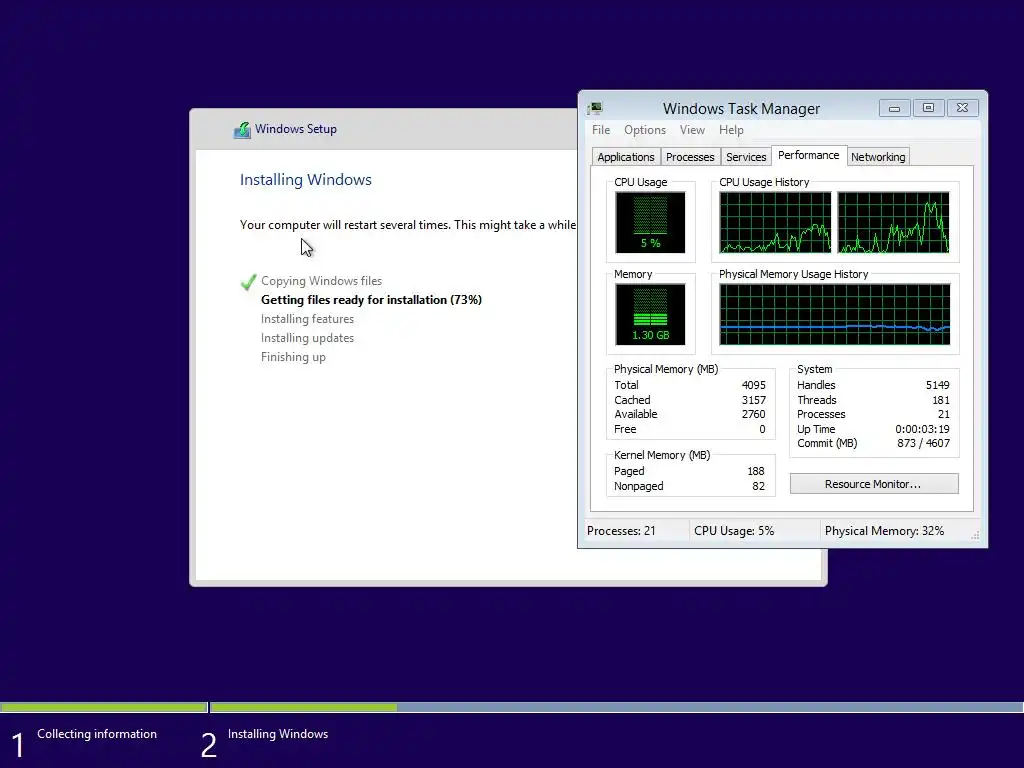The height and width of the screenshot is (768, 1024).
Task: Click the System Processes value 21
Action: (x=944, y=414)
